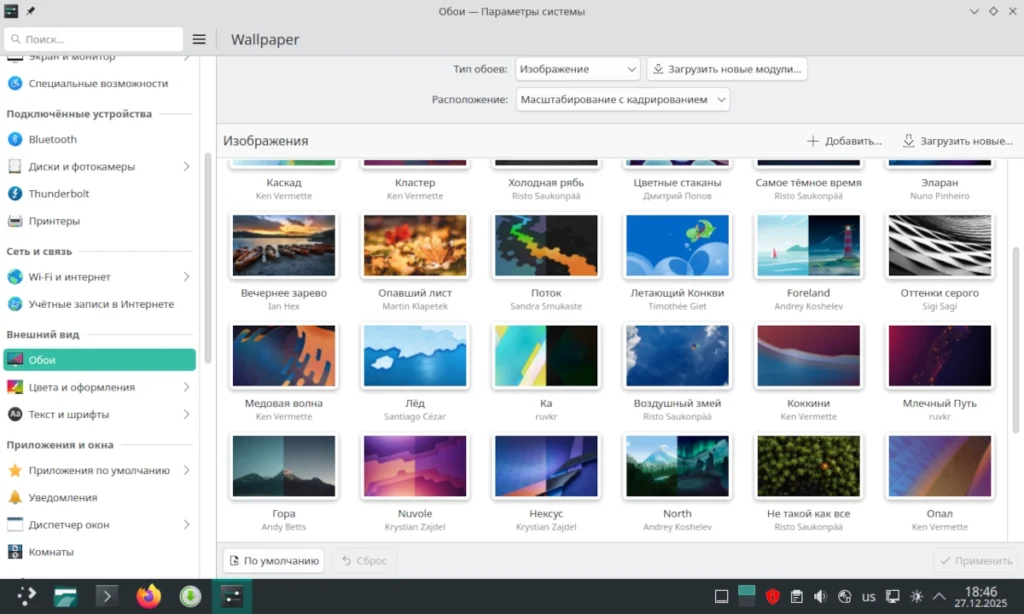Expand Диски и фотокамеры chevron

click(186, 167)
